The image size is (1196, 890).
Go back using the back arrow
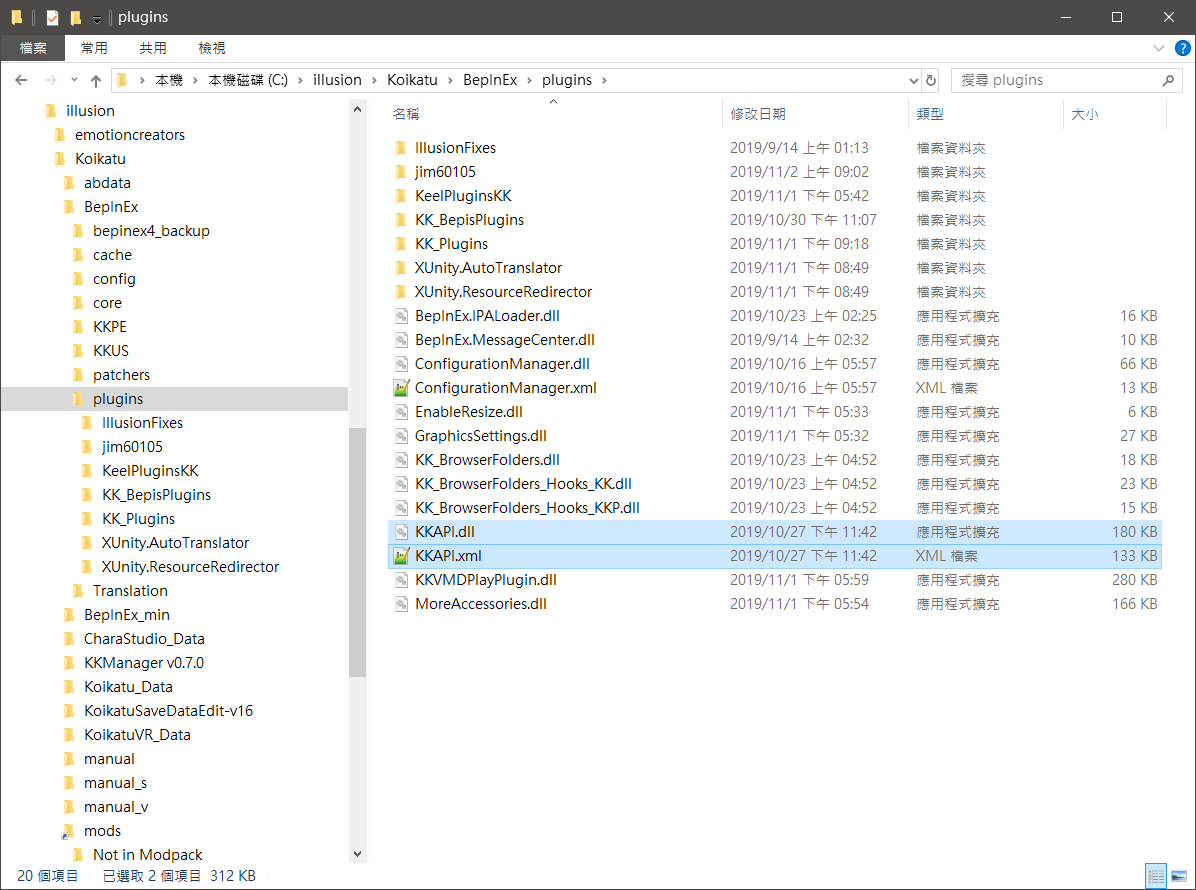tap(21, 80)
